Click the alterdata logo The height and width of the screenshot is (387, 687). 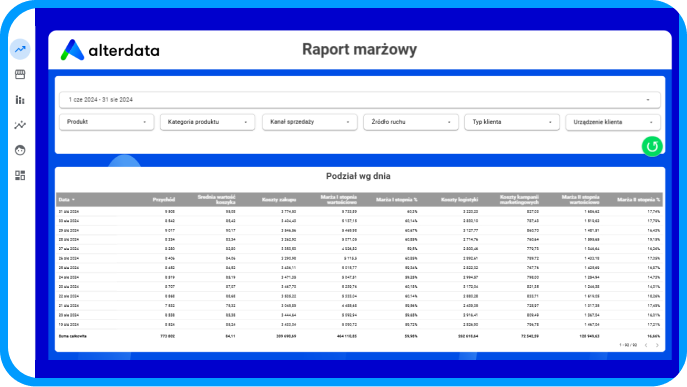(x=110, y=50)
